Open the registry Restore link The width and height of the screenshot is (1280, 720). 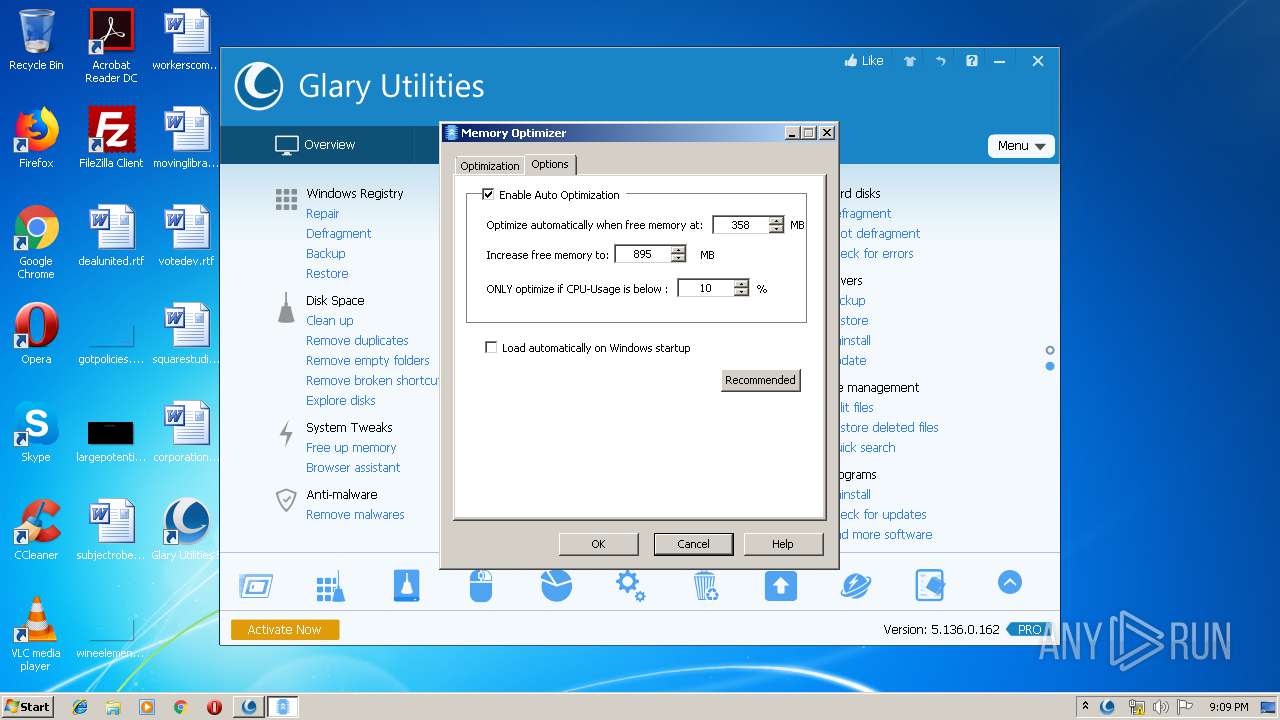pyautogui.click(x=327, y=274)
